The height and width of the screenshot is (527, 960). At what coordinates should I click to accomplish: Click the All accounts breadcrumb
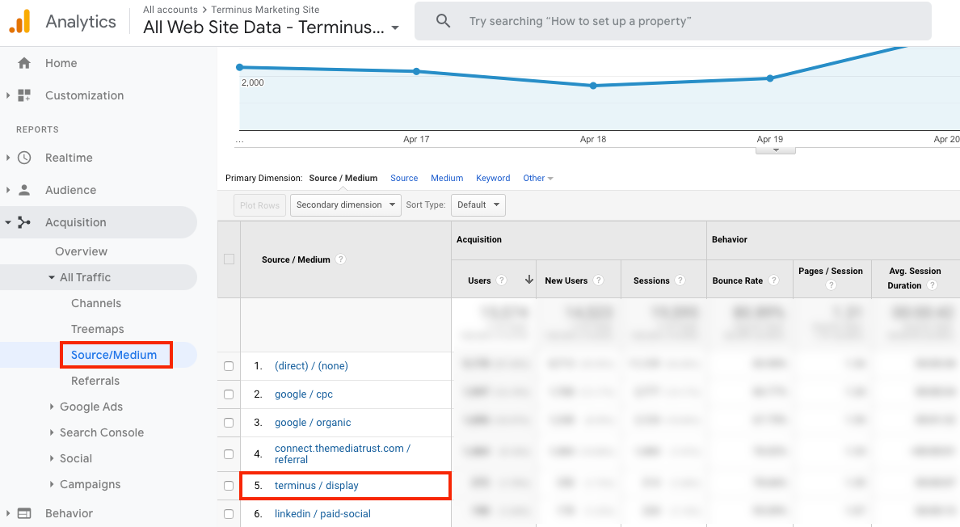(170, 10)
